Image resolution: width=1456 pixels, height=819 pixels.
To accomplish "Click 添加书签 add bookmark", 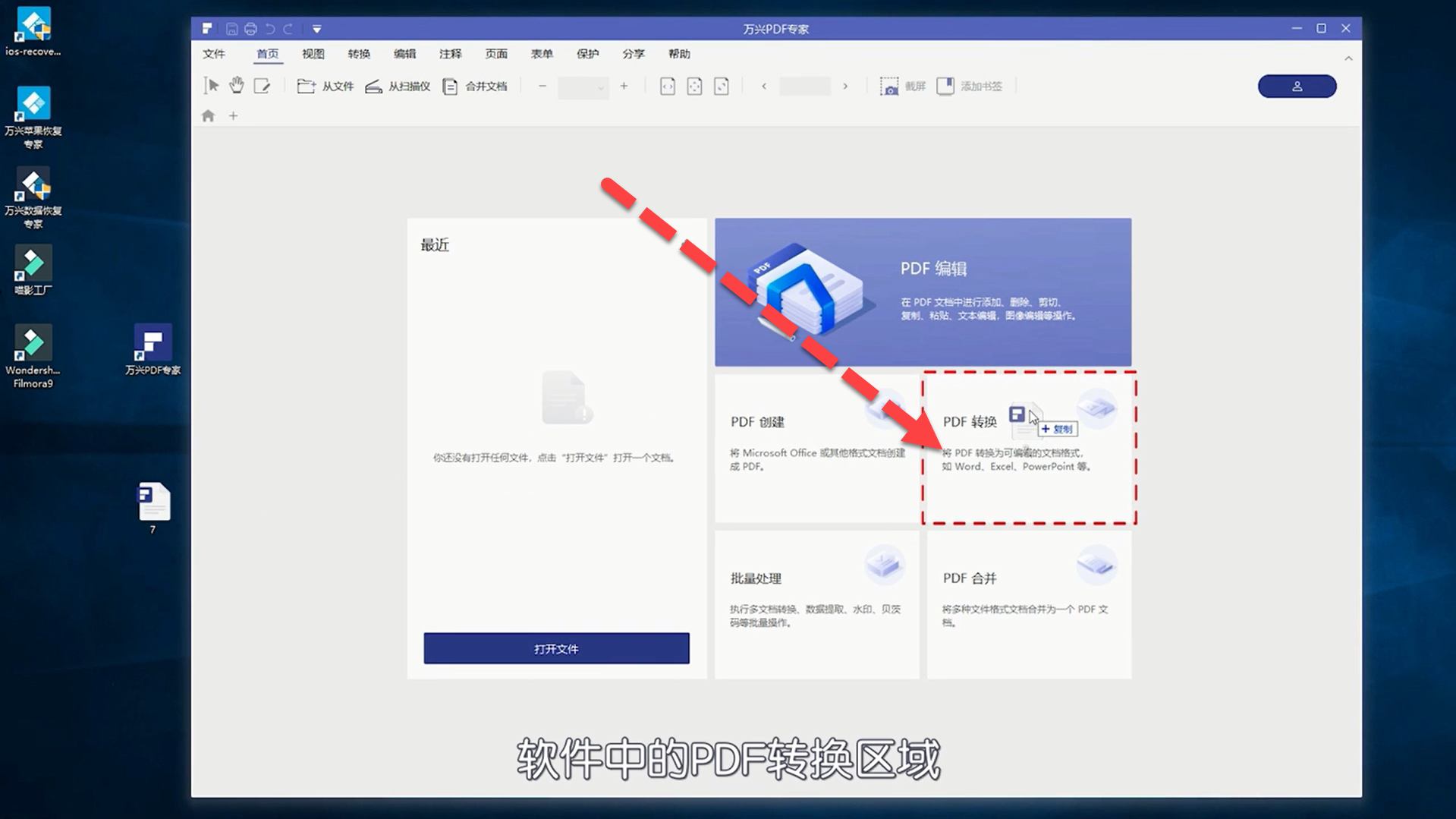I will click(970, 87).
